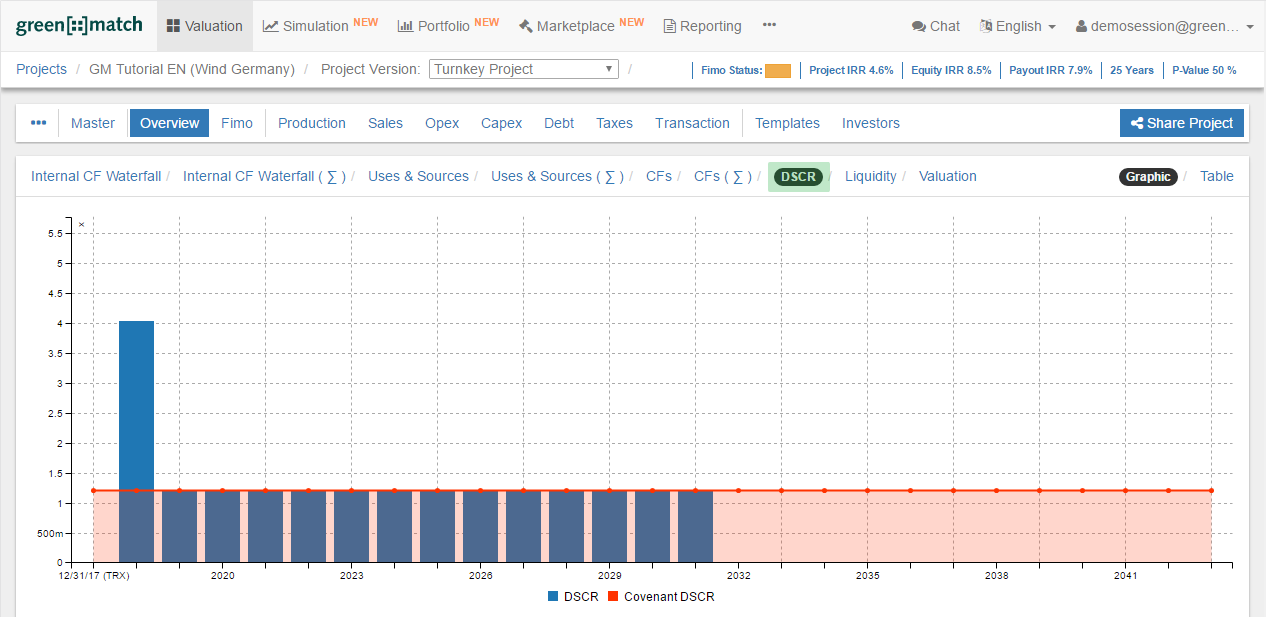Click the orange Fimo Status swatch

coord(777,70)
